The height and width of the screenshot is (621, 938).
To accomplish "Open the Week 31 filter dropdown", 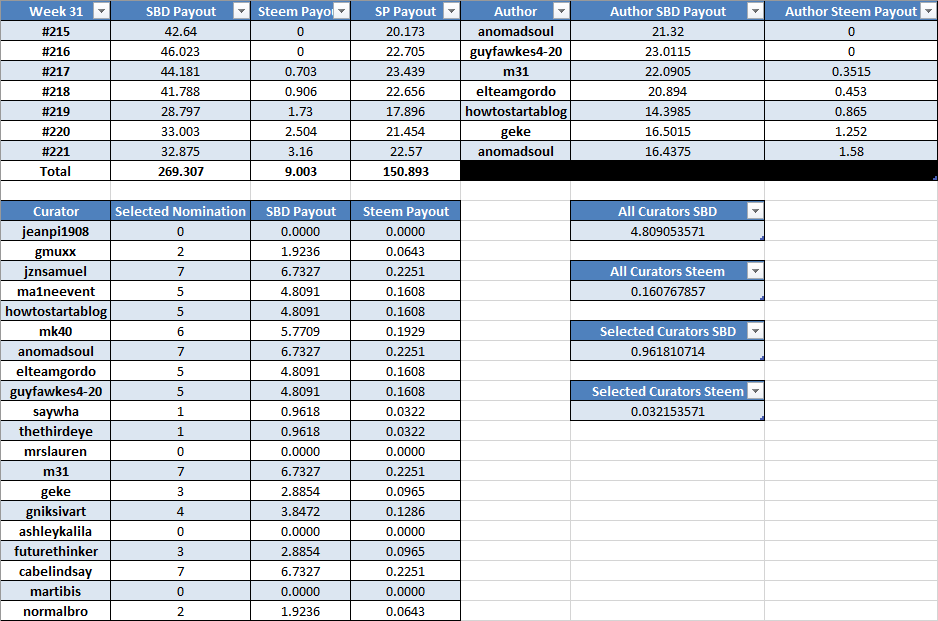I will click(102, 11).
